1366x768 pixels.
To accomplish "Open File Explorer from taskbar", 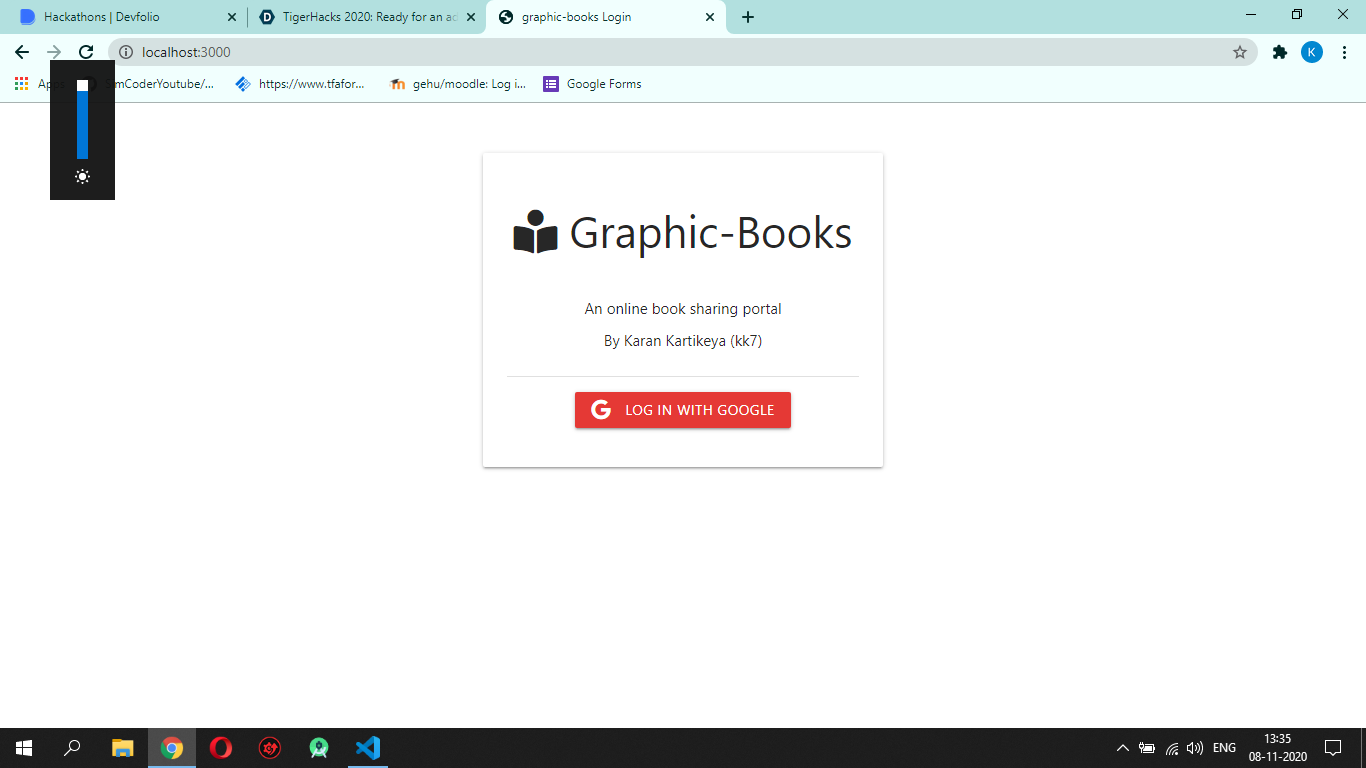I will 122,748.
